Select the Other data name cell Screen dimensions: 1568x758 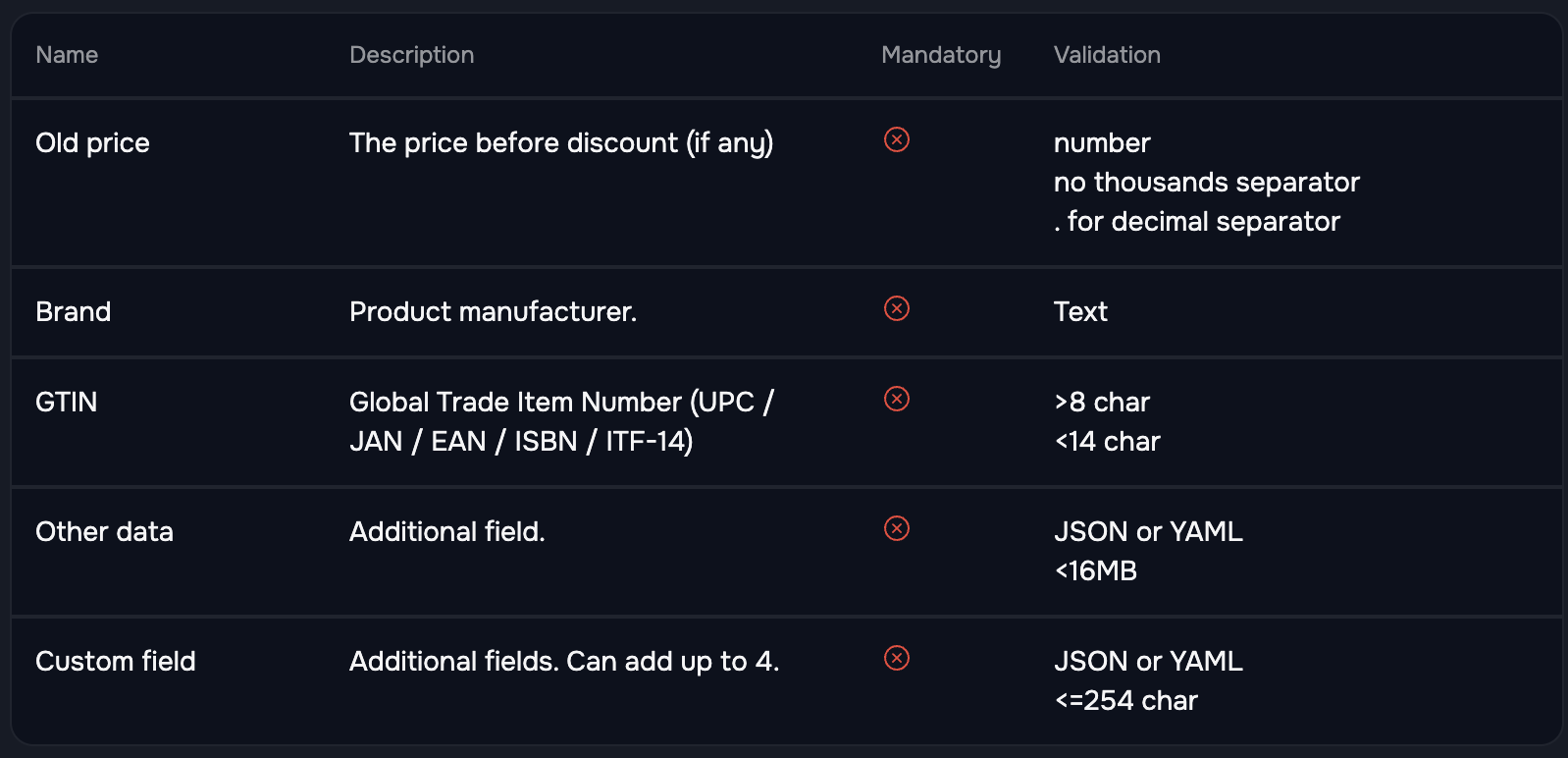(104, 532)
